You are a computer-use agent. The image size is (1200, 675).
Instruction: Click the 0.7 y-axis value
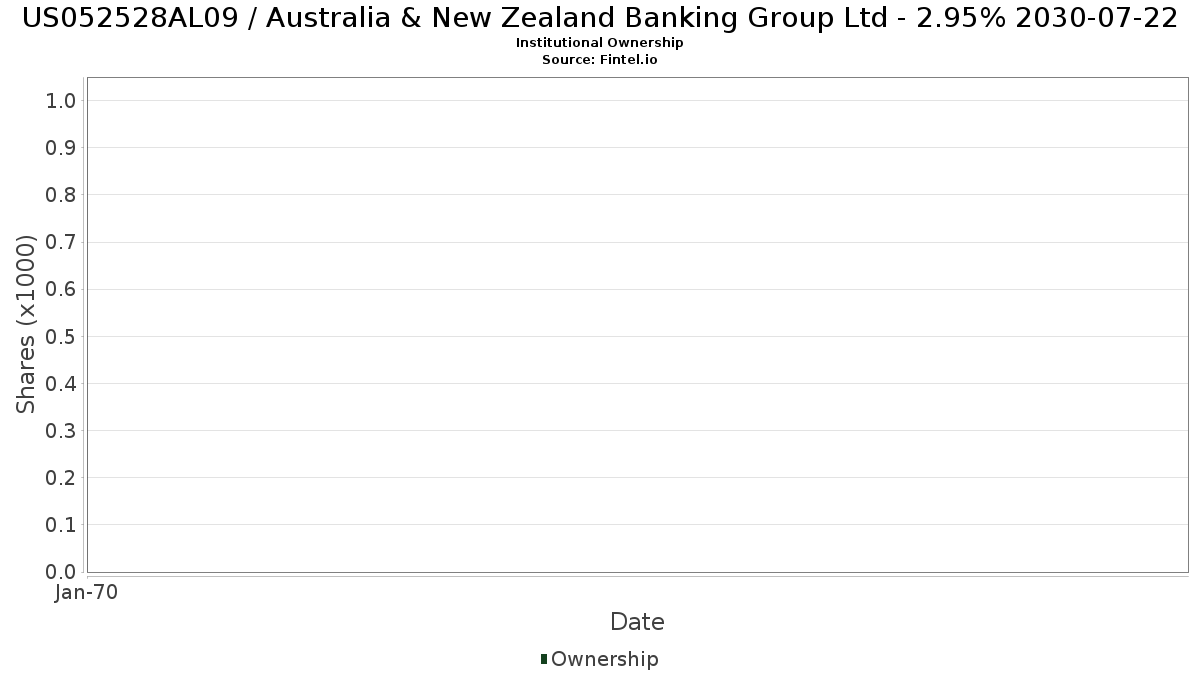click(x=61, y=242)
